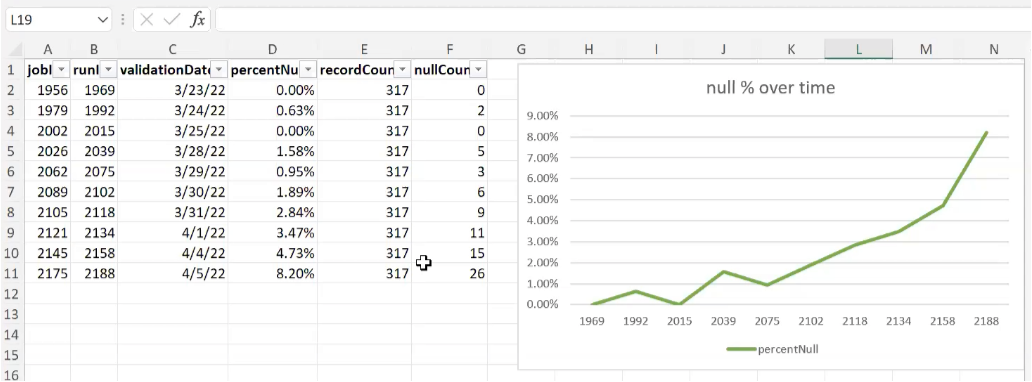Image resolution: width=1032 pixels, height=382 pixels.
Task: Select cell with percentNull 3.47%
Action: pyautogui.click(x=272, y=232)
